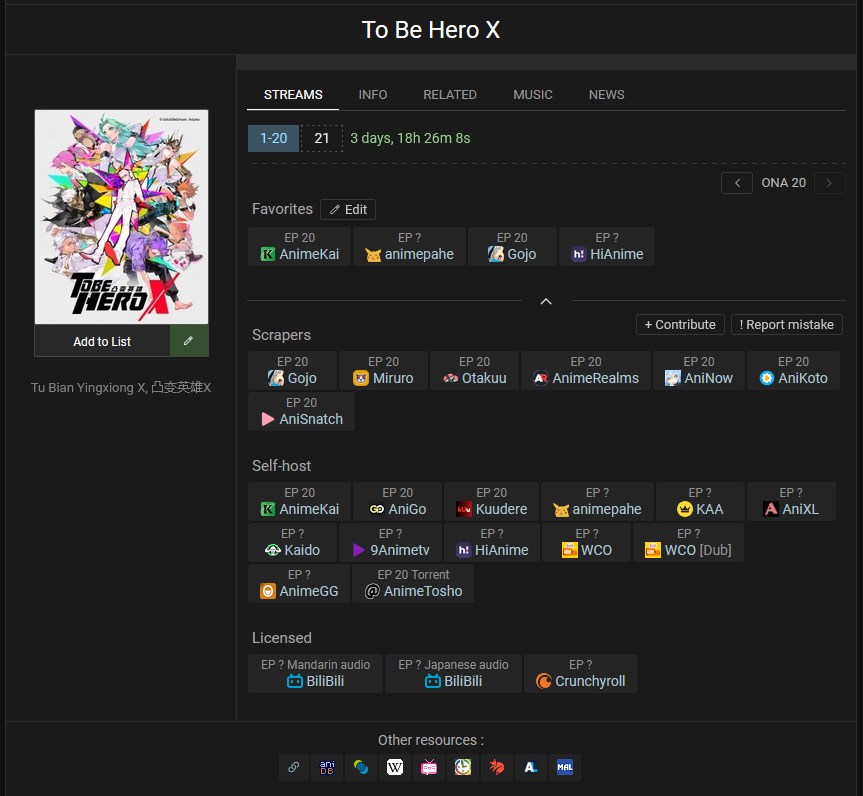This screenshot has width=863, height=796.
Task: Open BiliBili with Japanese audio
Action: tap(454, 673)
